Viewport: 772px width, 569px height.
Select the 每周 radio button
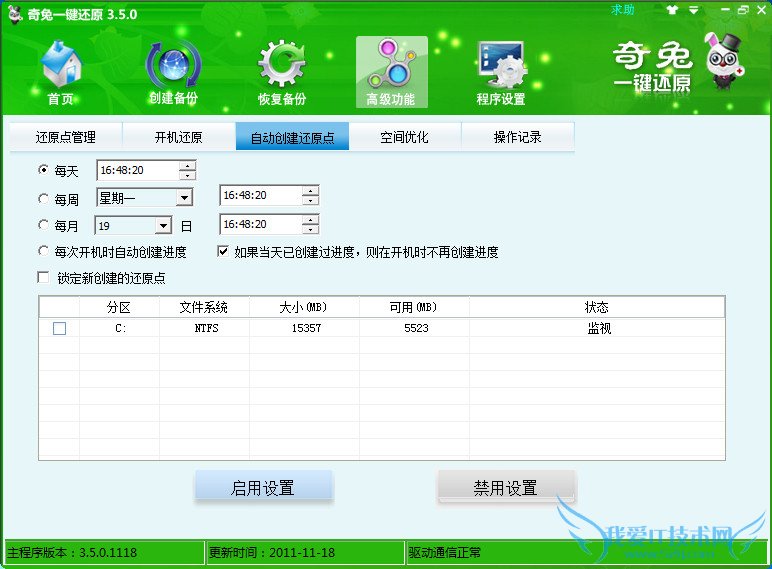pos(43,198)
